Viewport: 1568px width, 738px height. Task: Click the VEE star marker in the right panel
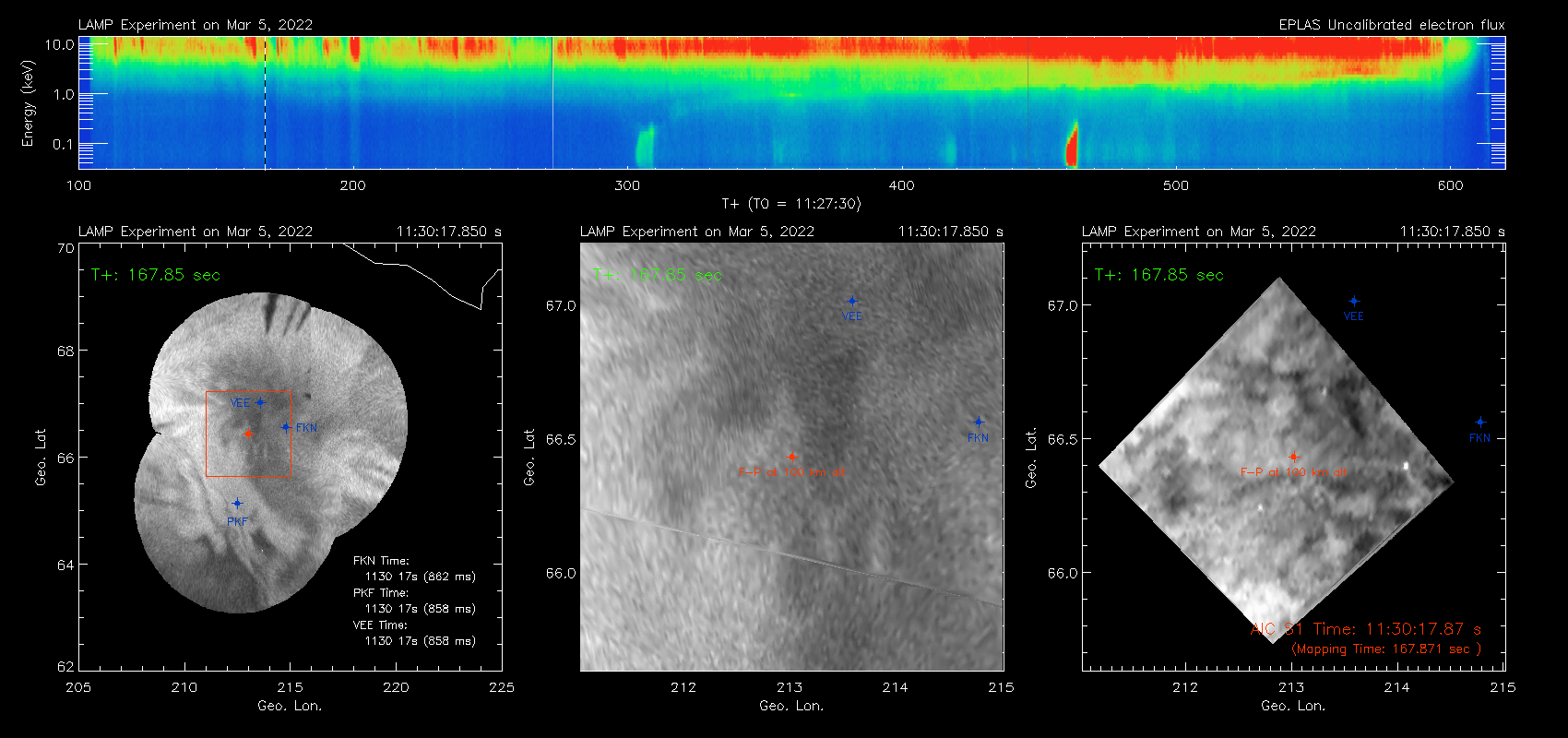coord(1354,301)
